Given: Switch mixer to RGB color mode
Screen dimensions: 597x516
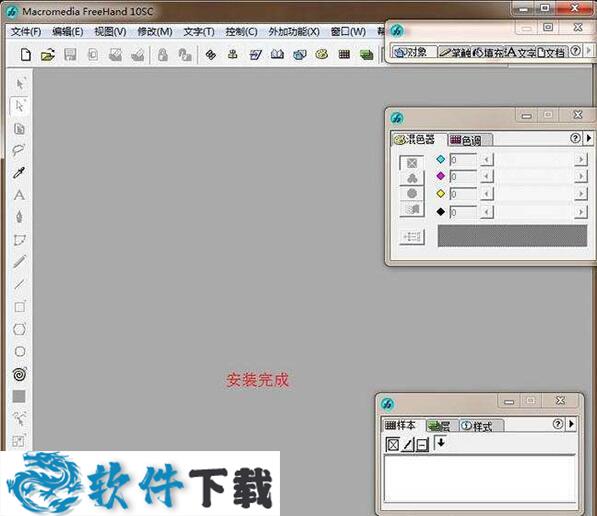Looking at the screenshot, I should pos(412,178).
